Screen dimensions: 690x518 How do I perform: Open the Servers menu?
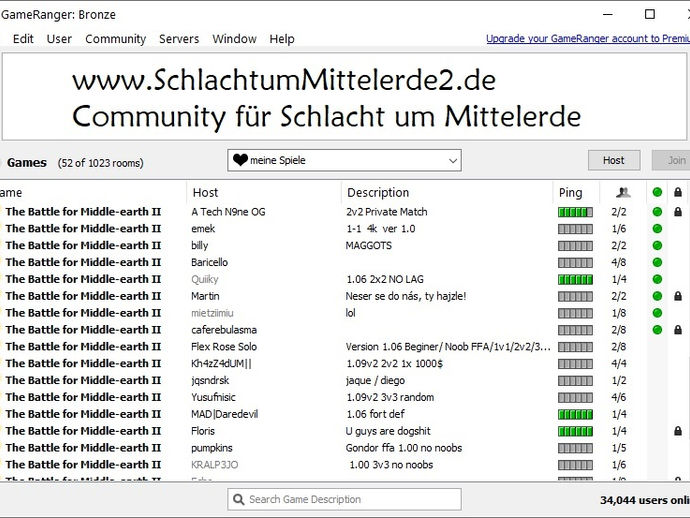pos(179,39)
